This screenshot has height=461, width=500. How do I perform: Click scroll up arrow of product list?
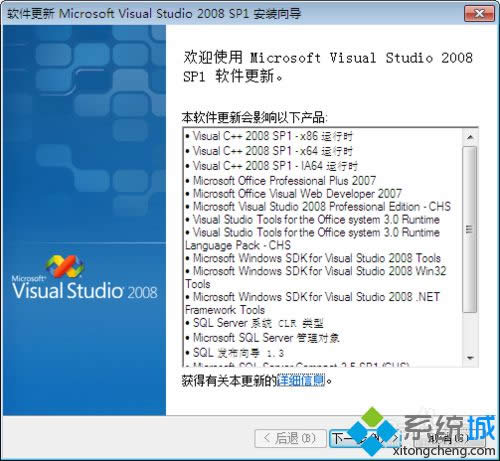coord(470,137)
